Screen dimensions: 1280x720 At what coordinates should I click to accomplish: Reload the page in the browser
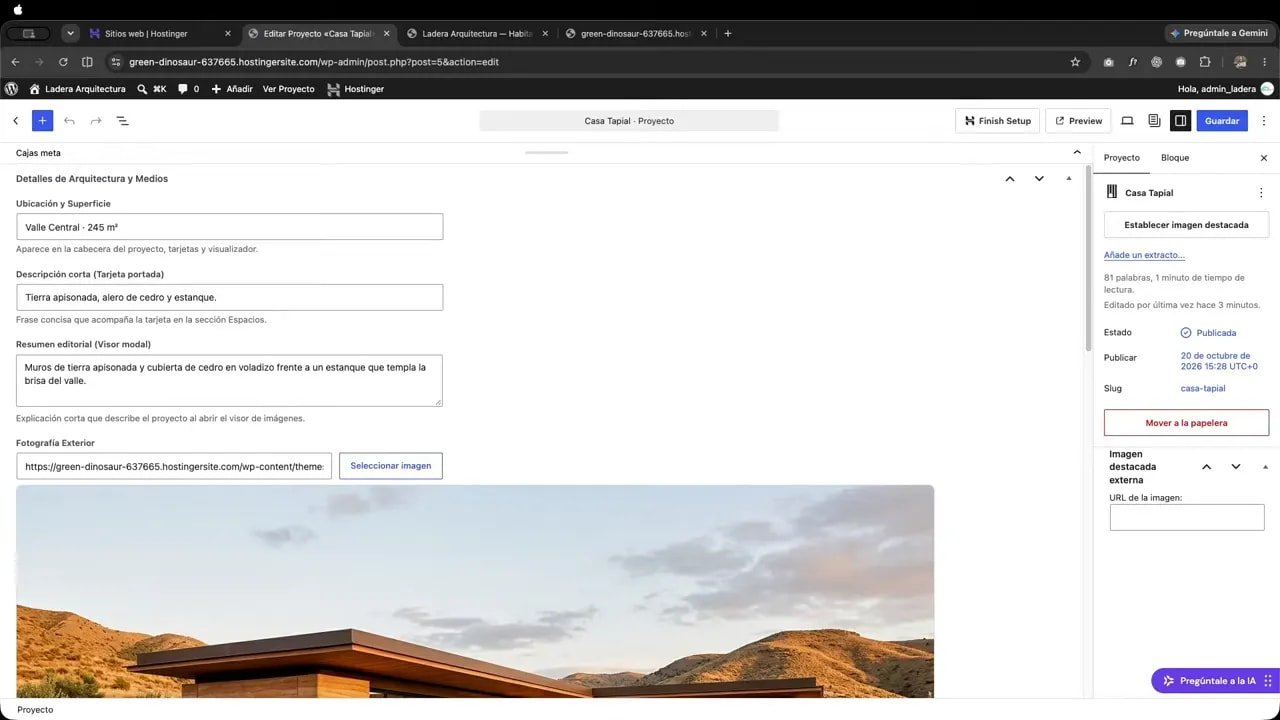click(63, 62)
